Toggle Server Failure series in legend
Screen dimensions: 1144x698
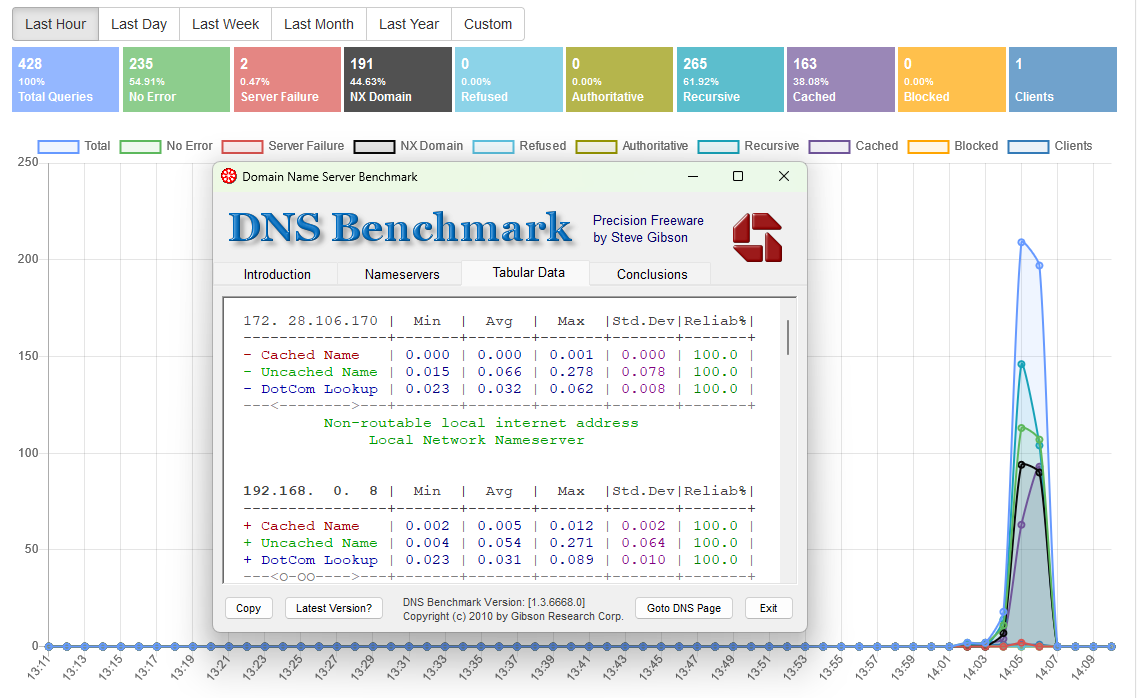pos(282,146)
